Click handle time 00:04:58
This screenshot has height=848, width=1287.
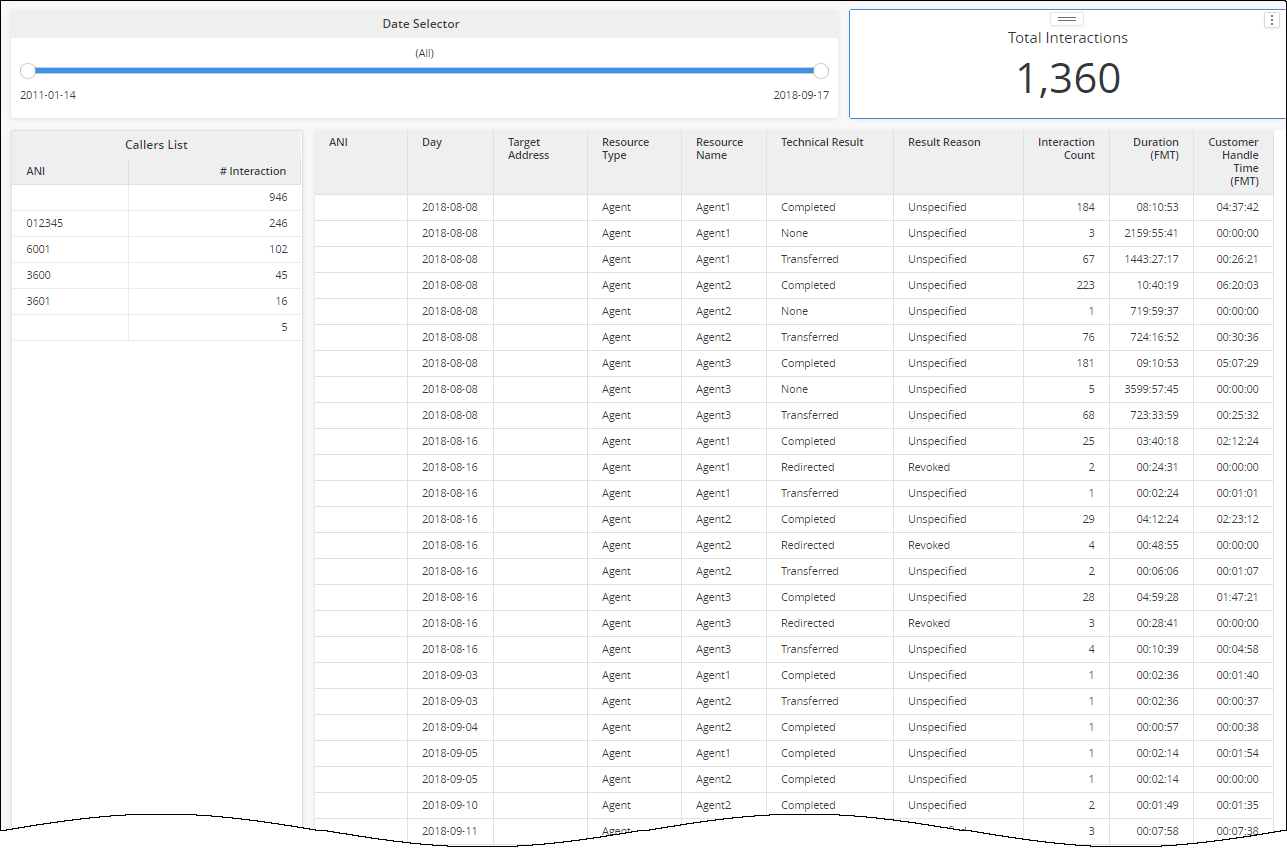[1237, 649]
